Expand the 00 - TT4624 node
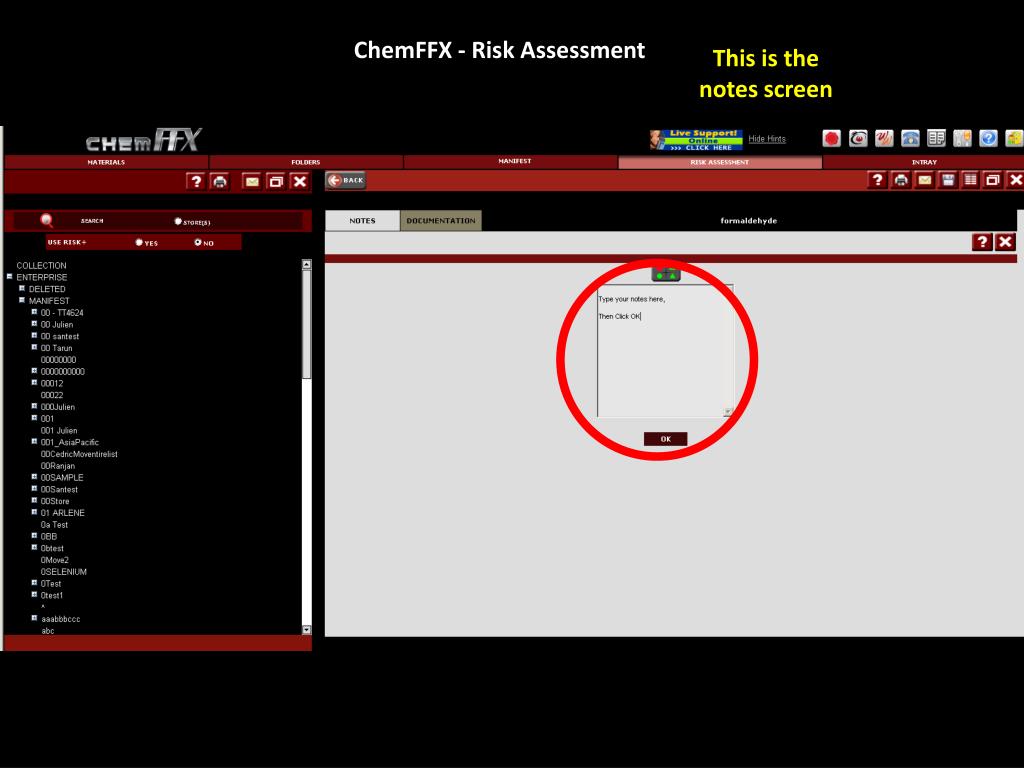This screenshot has width=1024, height=768. coord(35,312)
